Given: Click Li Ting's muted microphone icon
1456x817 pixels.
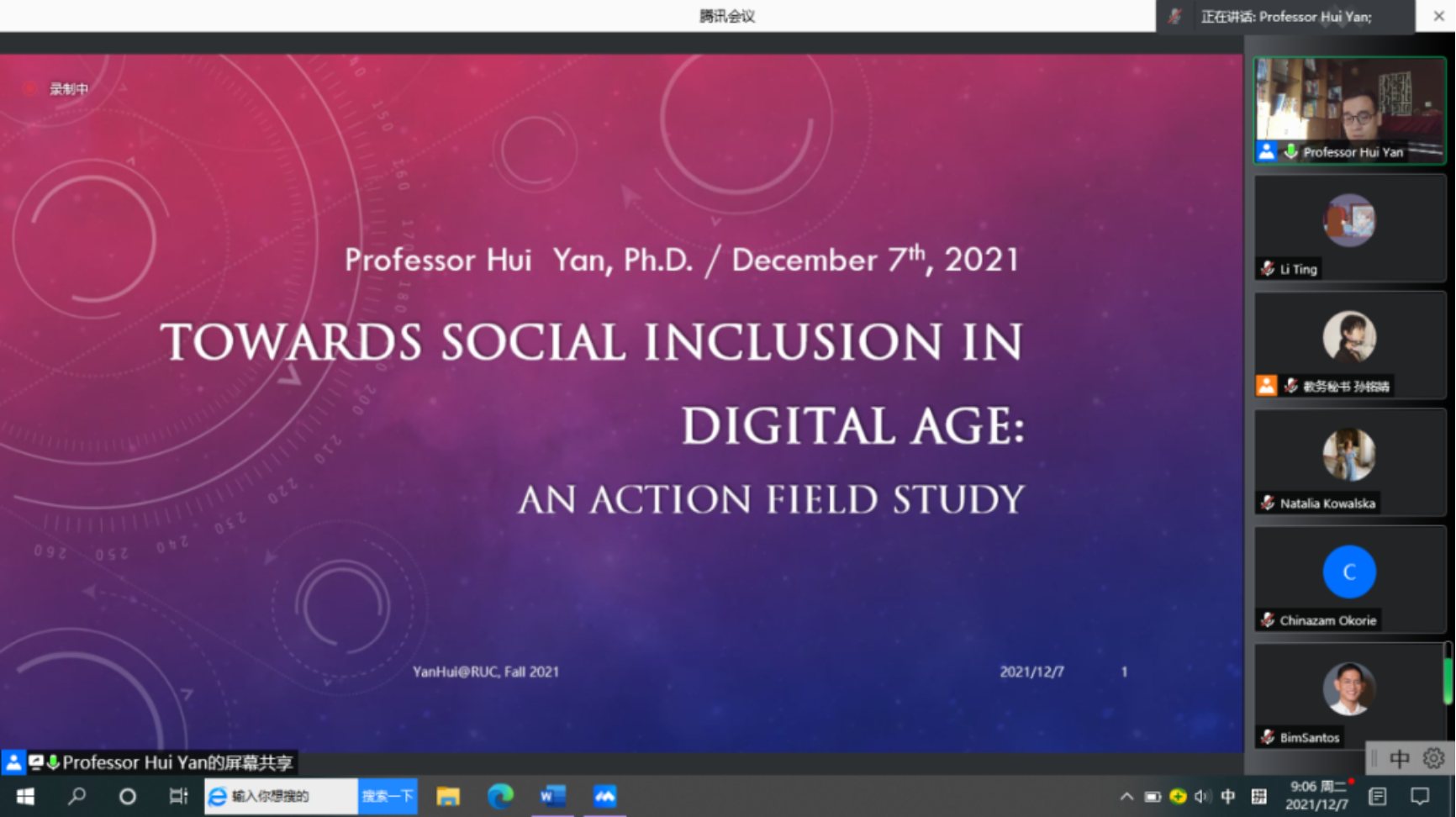Looking at the screenshot, I should [1268, 269].
